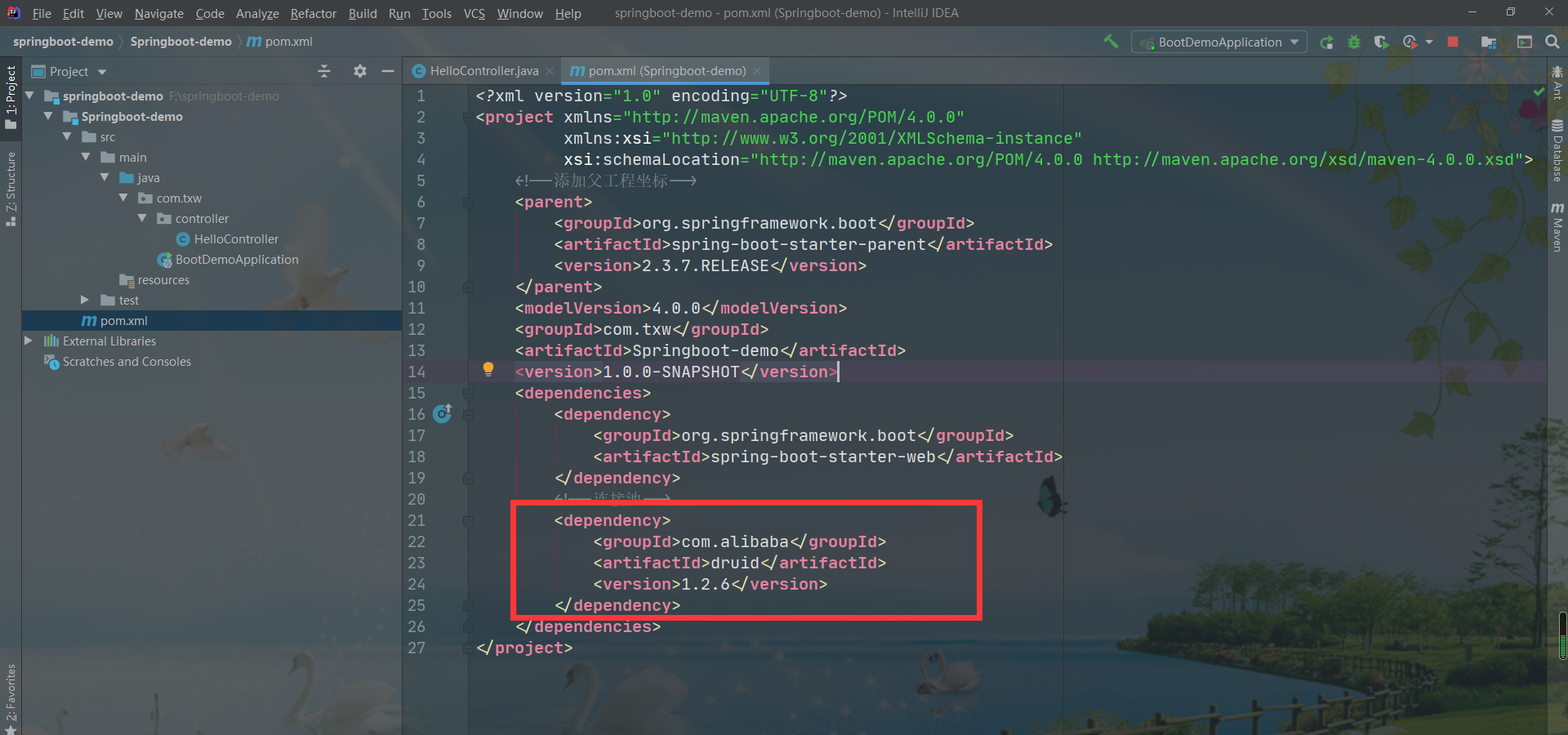
Task: Click the Build Project hammer icon
Action: click(1111, 42)
